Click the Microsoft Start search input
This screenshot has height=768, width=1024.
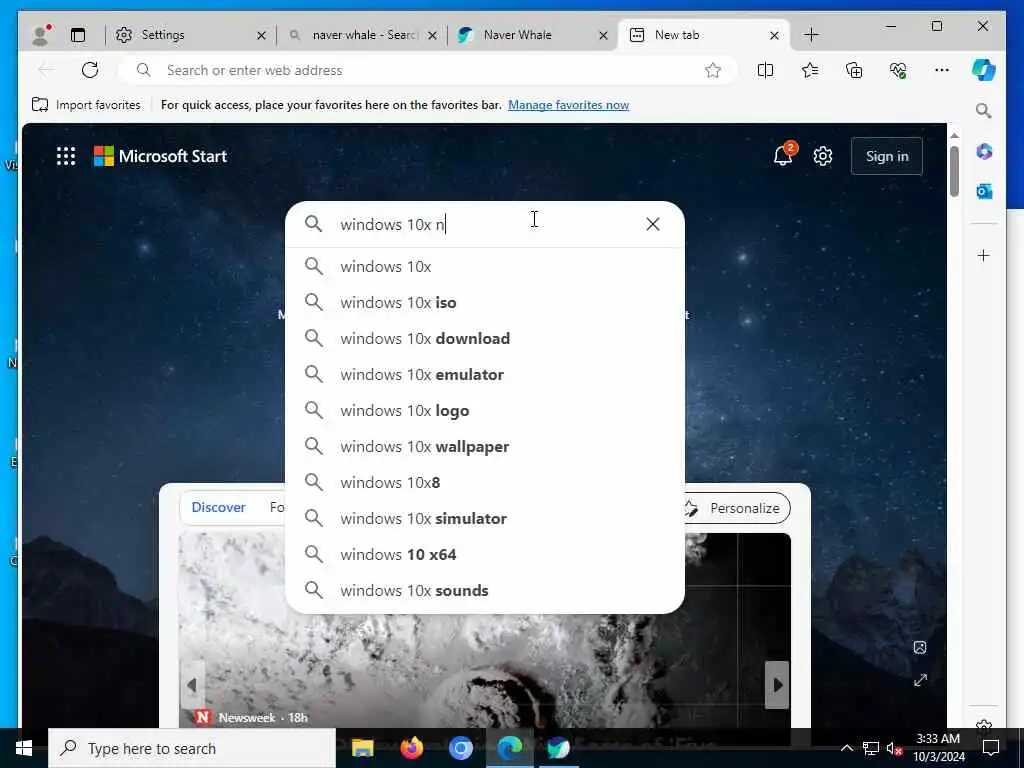pos(487,224)
